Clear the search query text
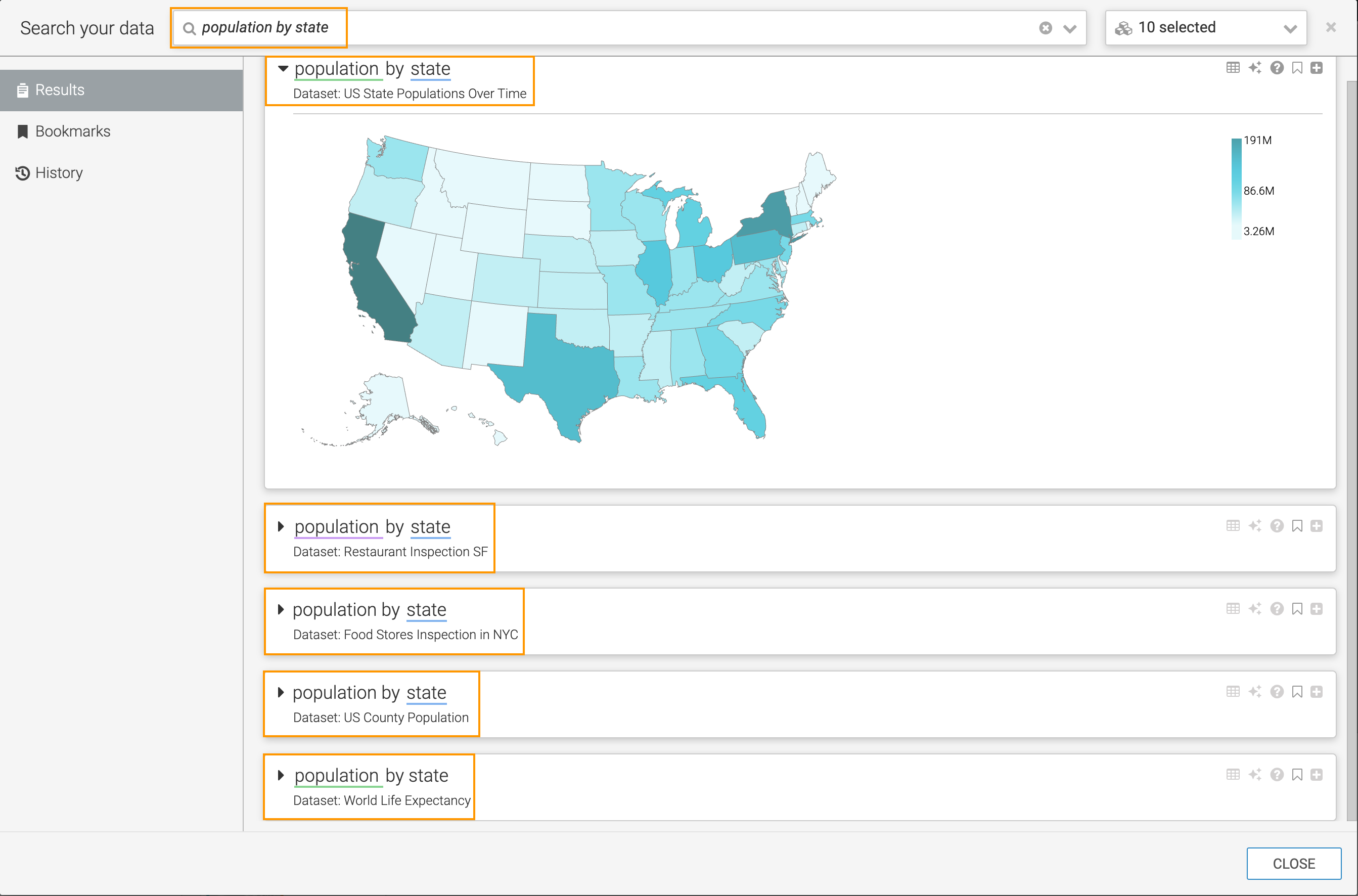 coord(1045,28)
